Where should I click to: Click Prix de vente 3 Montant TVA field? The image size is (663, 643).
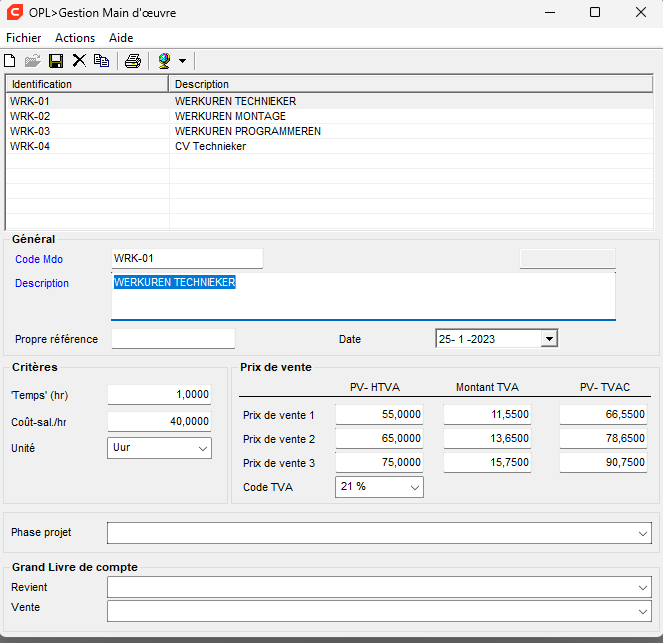[487, 462]
